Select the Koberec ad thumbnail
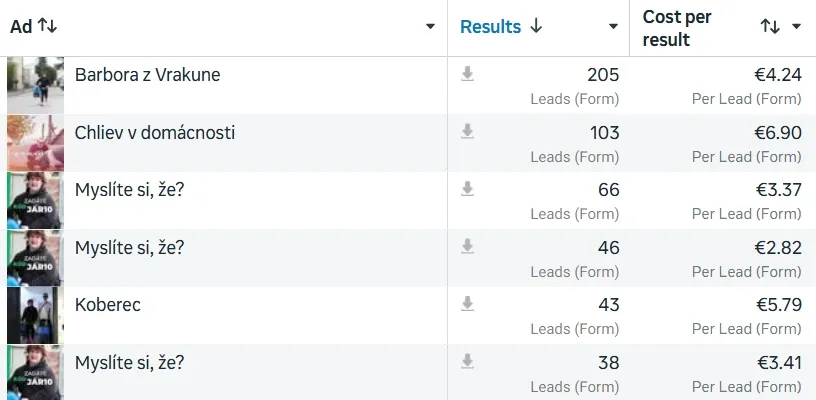816x400 pixels. coord(35,315)
